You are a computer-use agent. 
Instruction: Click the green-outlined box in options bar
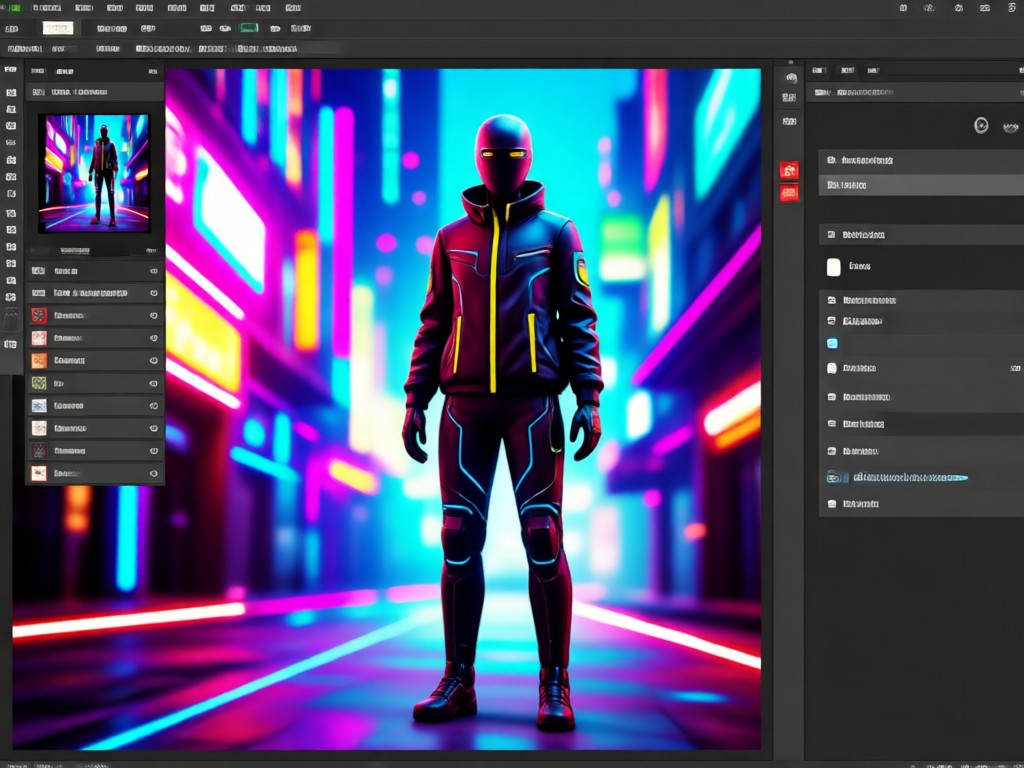pyautogui.click(x=248, y=28)
